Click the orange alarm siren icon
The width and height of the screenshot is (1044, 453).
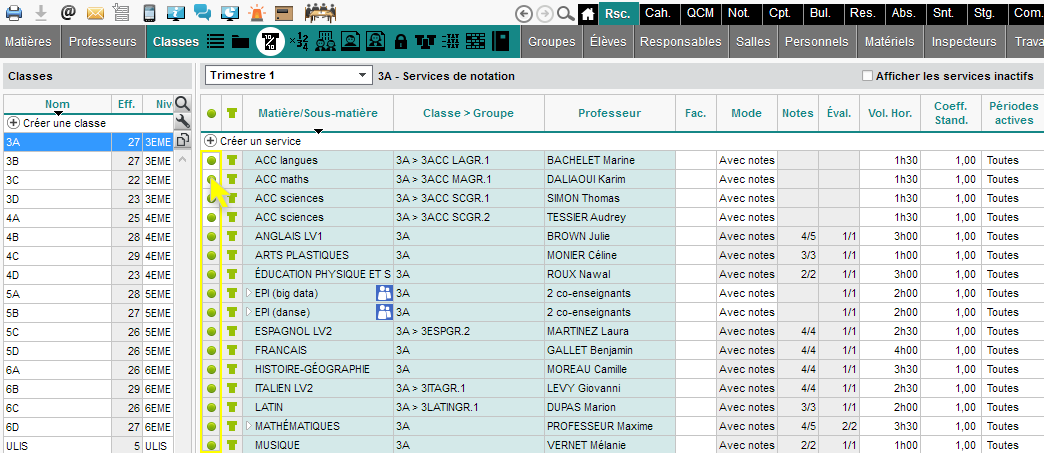(257, 13)
